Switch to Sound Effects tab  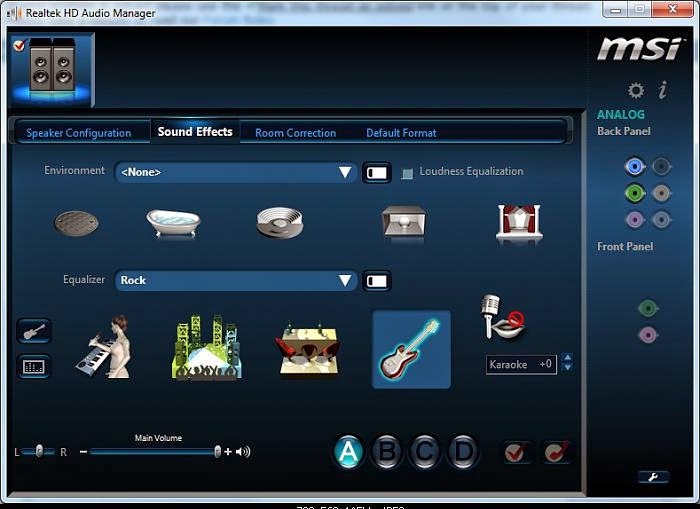coord(195,132)
